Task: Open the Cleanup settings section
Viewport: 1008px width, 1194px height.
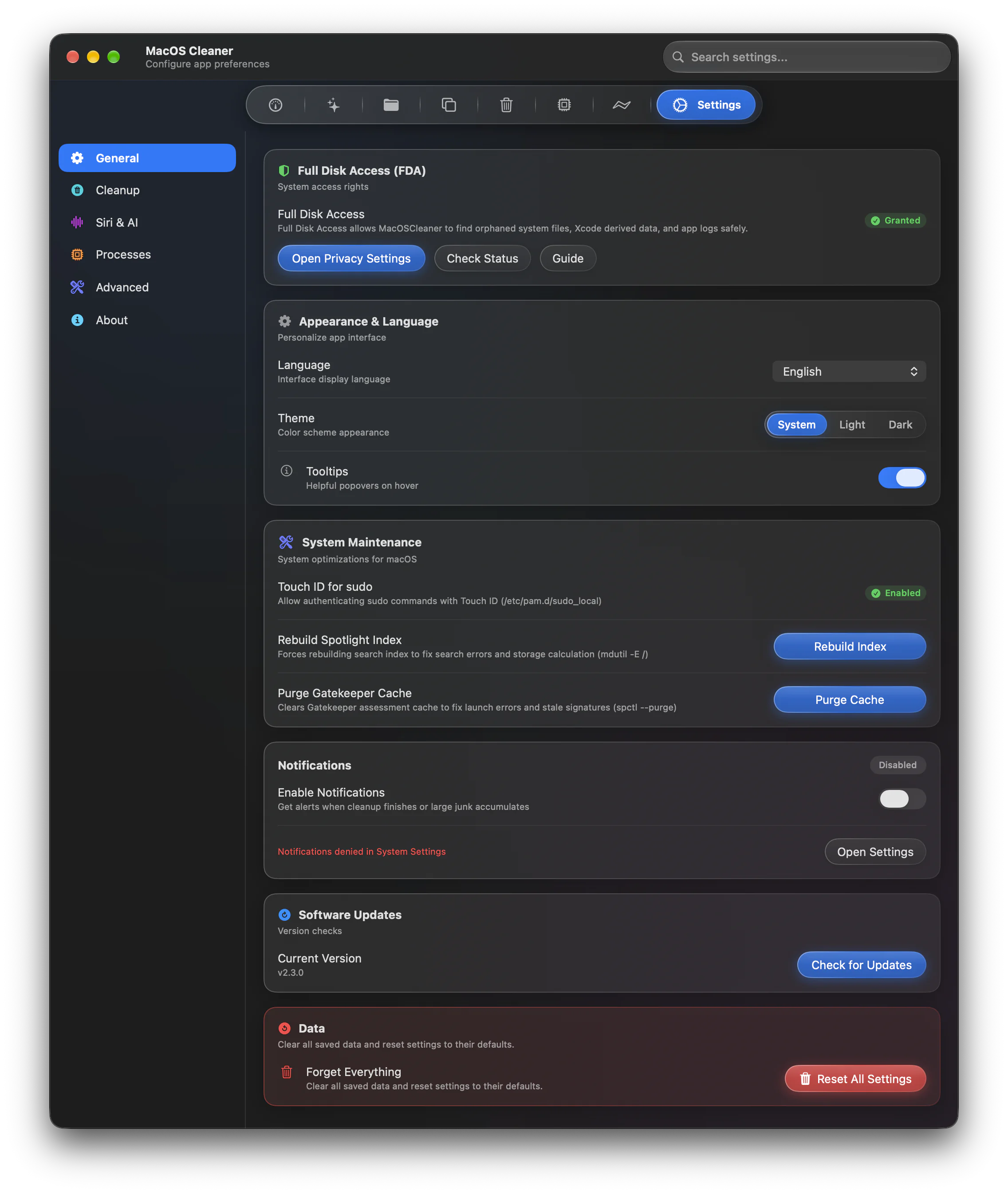Action: tap(147, 190)
